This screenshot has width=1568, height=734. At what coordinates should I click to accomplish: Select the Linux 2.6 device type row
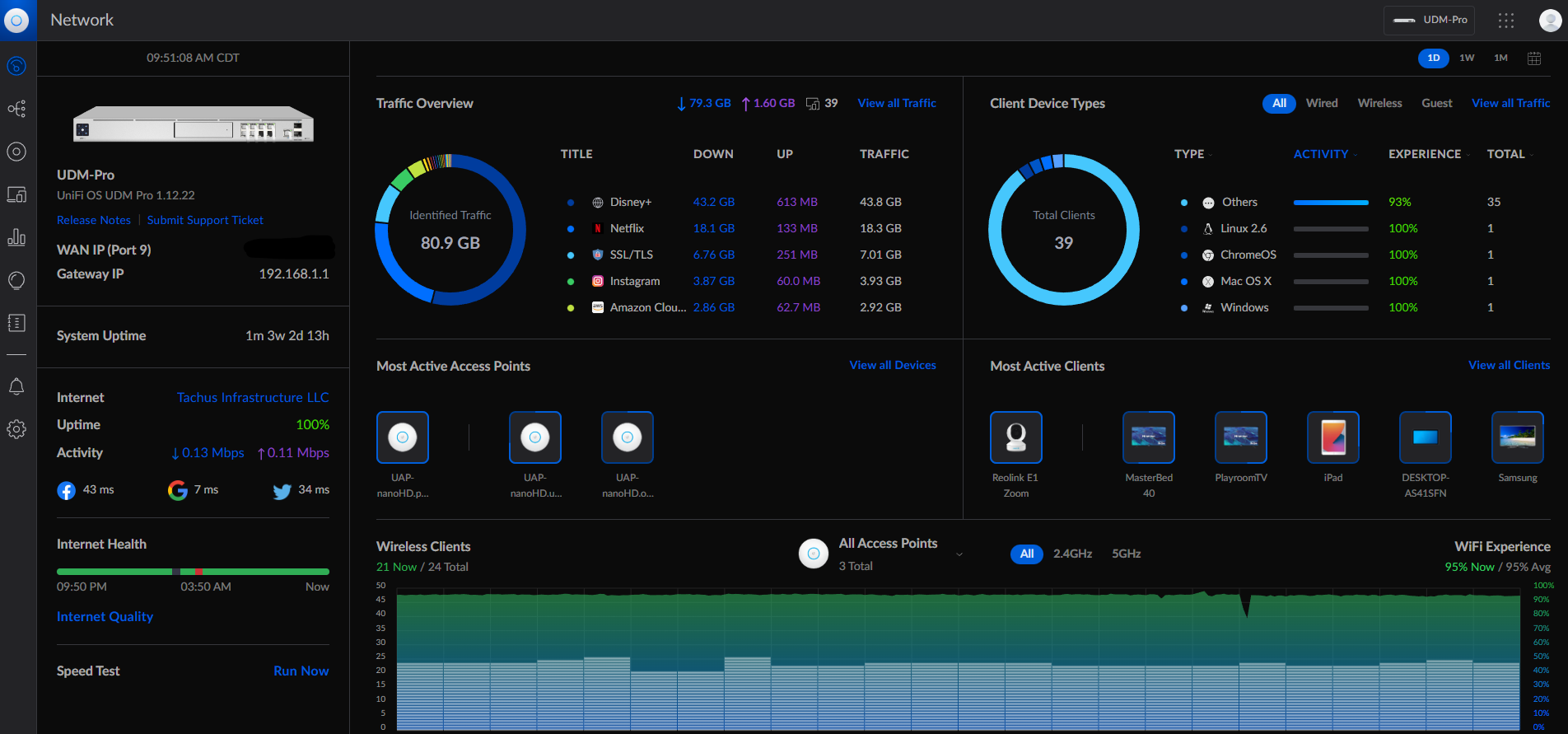click(1353, 228)
